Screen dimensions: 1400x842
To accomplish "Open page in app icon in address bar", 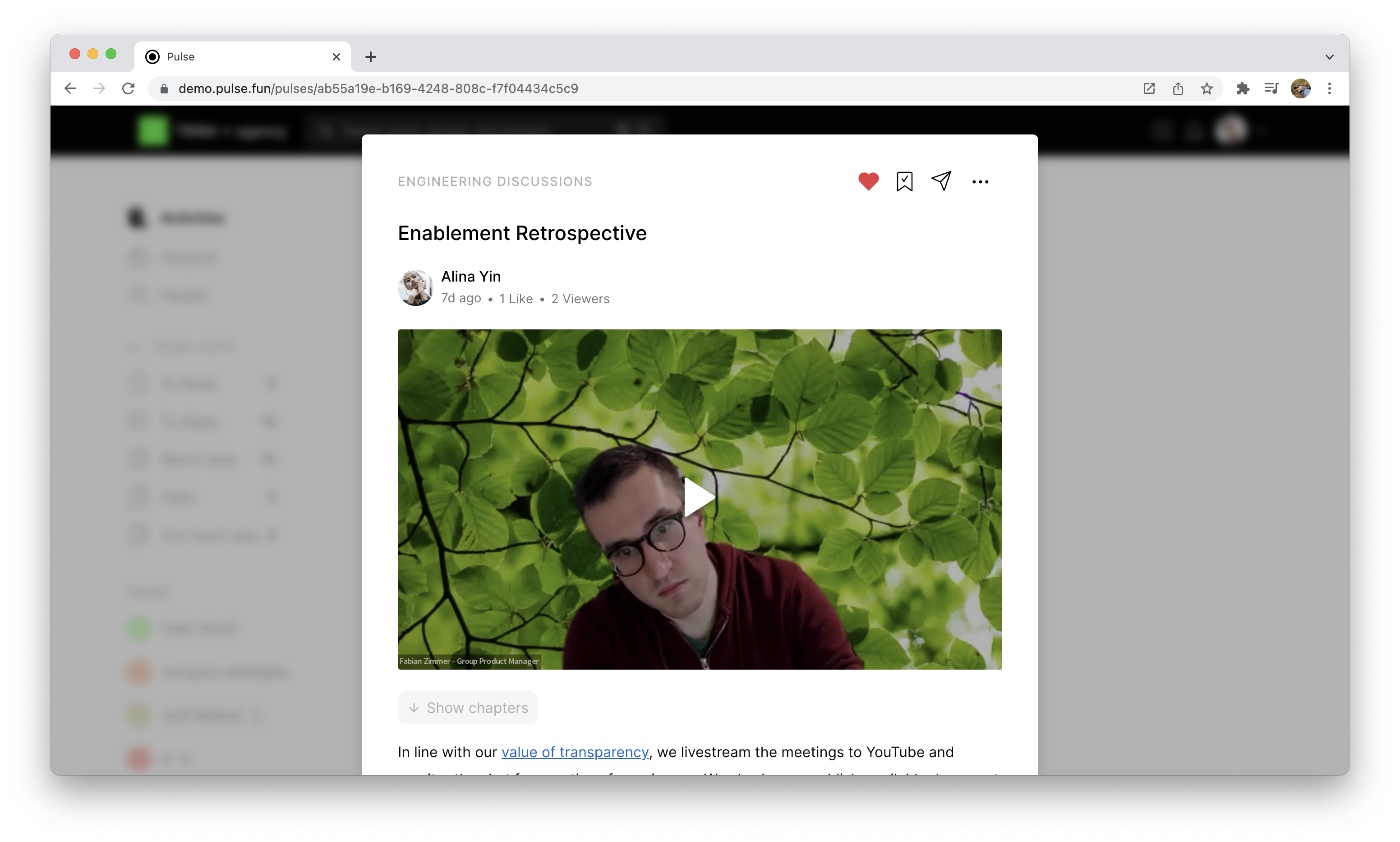I will tap(1149, 88).
